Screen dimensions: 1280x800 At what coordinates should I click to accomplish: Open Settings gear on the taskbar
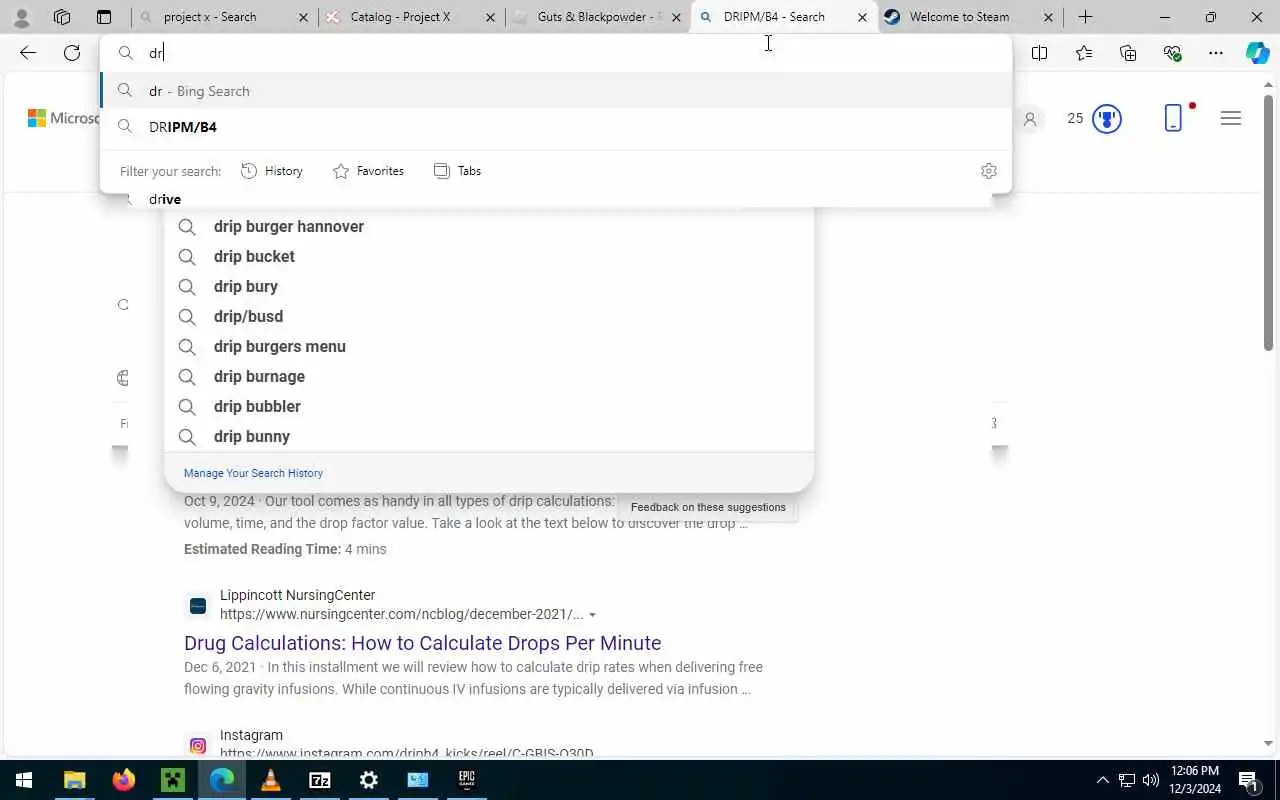369,780
